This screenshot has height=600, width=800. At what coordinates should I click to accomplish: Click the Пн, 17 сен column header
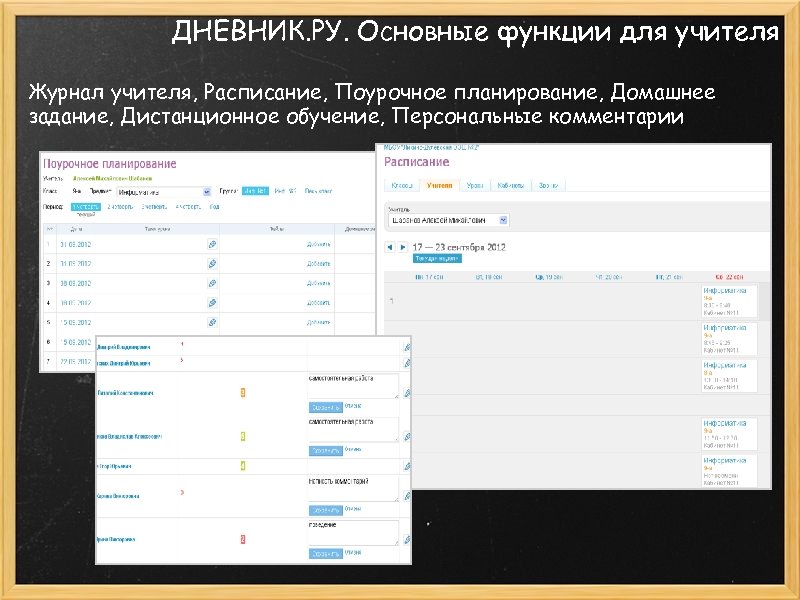(429, 277)
